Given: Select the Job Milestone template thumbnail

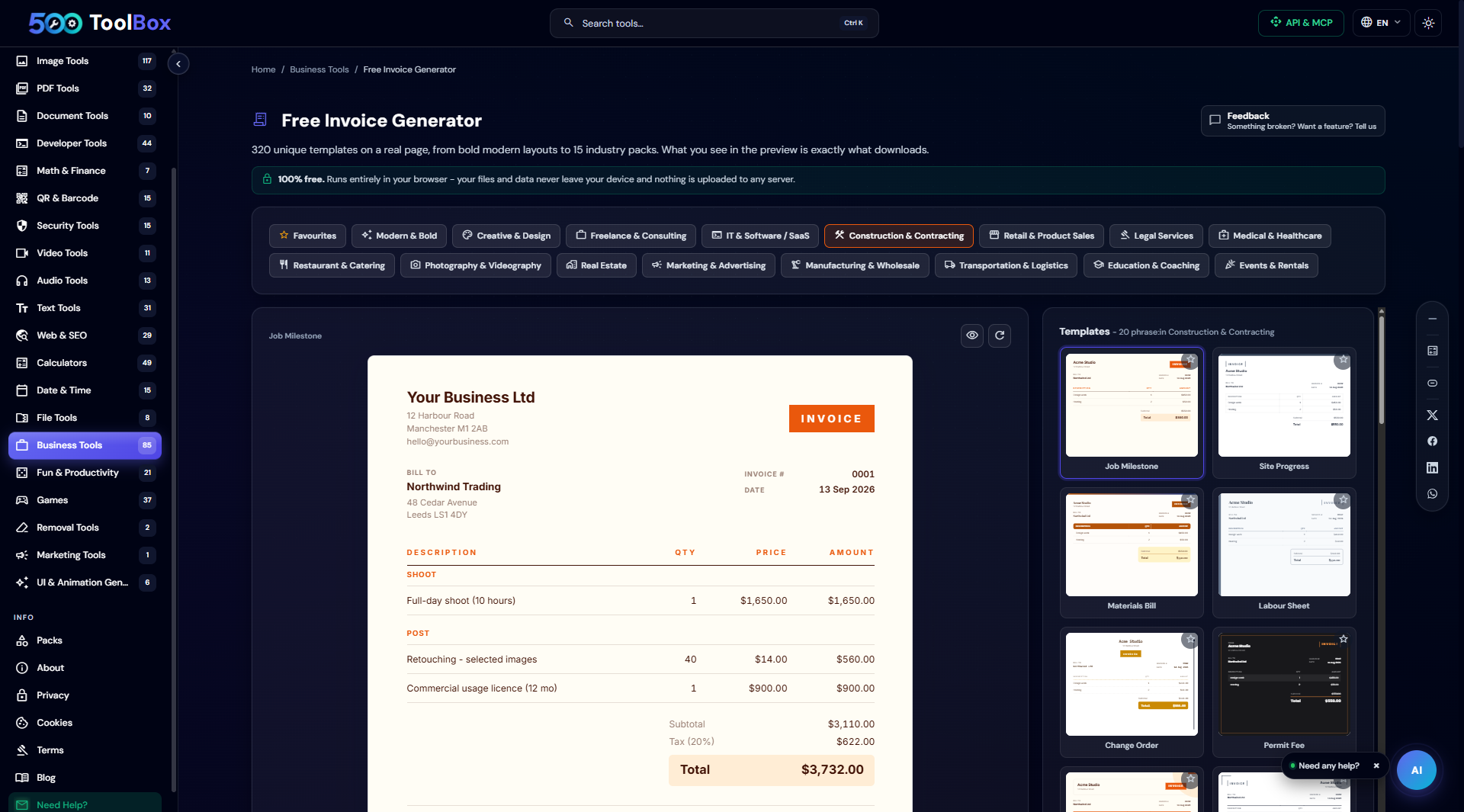Looking at the screenshot, I should tap(1132, 413).
